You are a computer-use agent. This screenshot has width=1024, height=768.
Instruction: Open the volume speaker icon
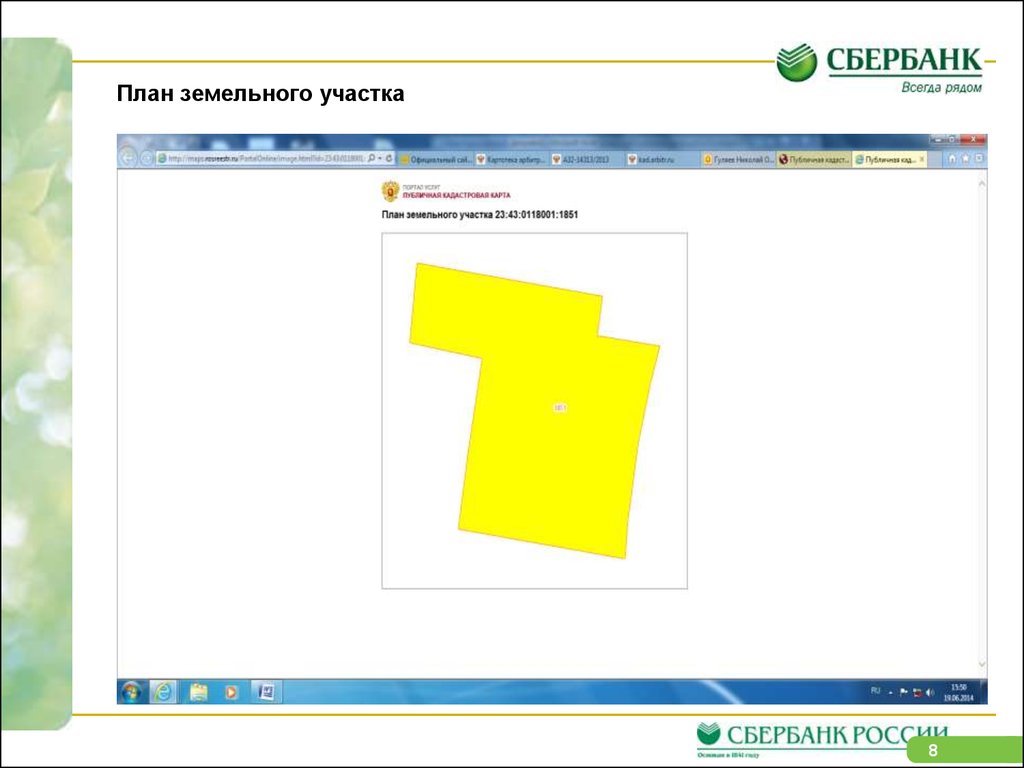(930, 692)
